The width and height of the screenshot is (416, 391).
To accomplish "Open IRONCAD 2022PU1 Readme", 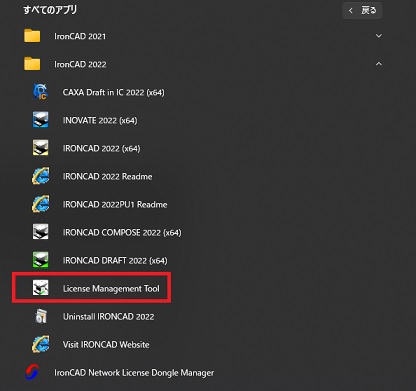I will pos(115,204).
